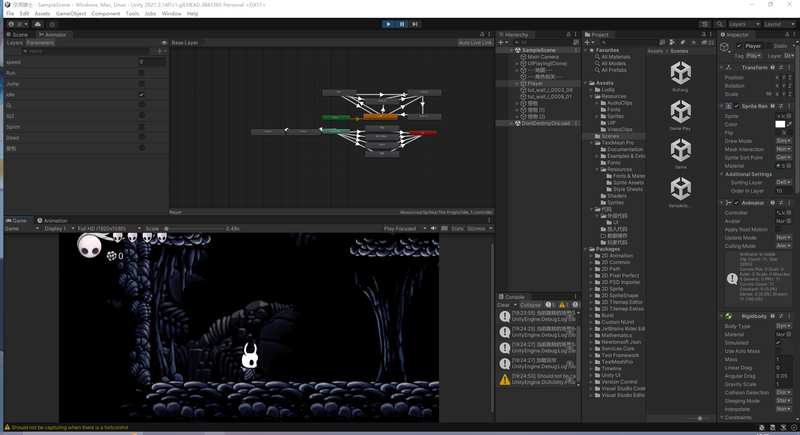The width and height of the screenshot is (800, 435).
Task: Expand DontDestroyOnLoad scene in the Hierarchy
Action: pos(511,123)
